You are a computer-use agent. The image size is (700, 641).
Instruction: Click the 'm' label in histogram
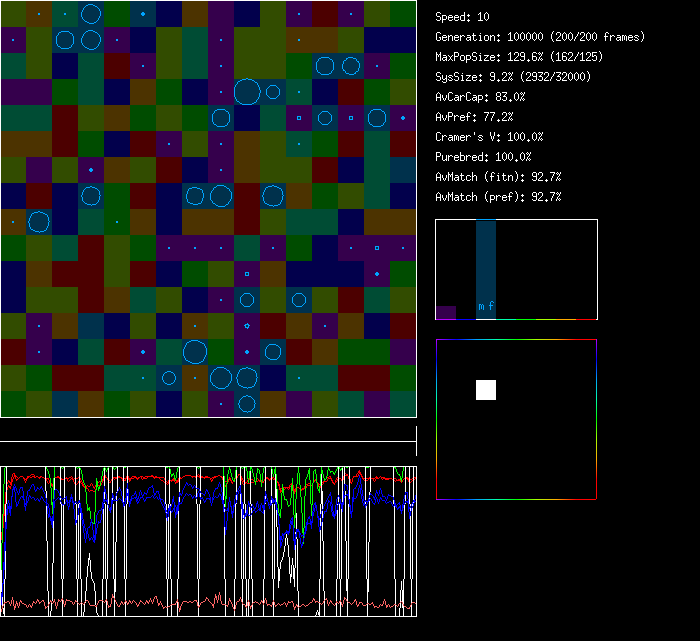coord(481,306)
